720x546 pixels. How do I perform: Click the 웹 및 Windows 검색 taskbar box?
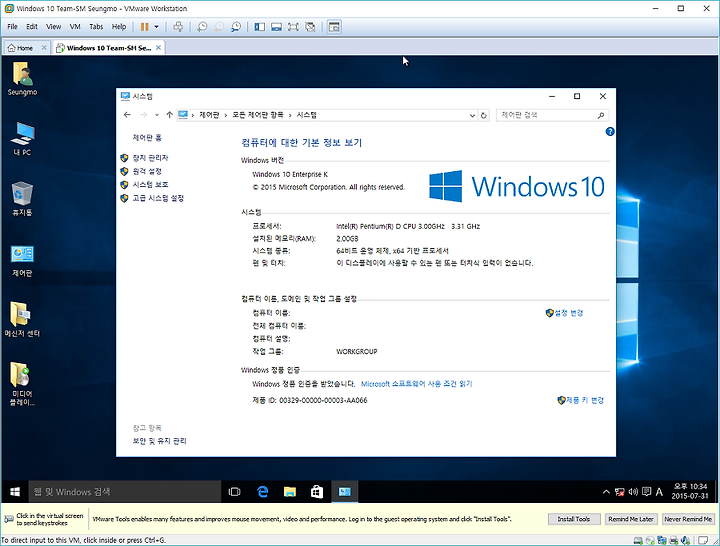125,492
